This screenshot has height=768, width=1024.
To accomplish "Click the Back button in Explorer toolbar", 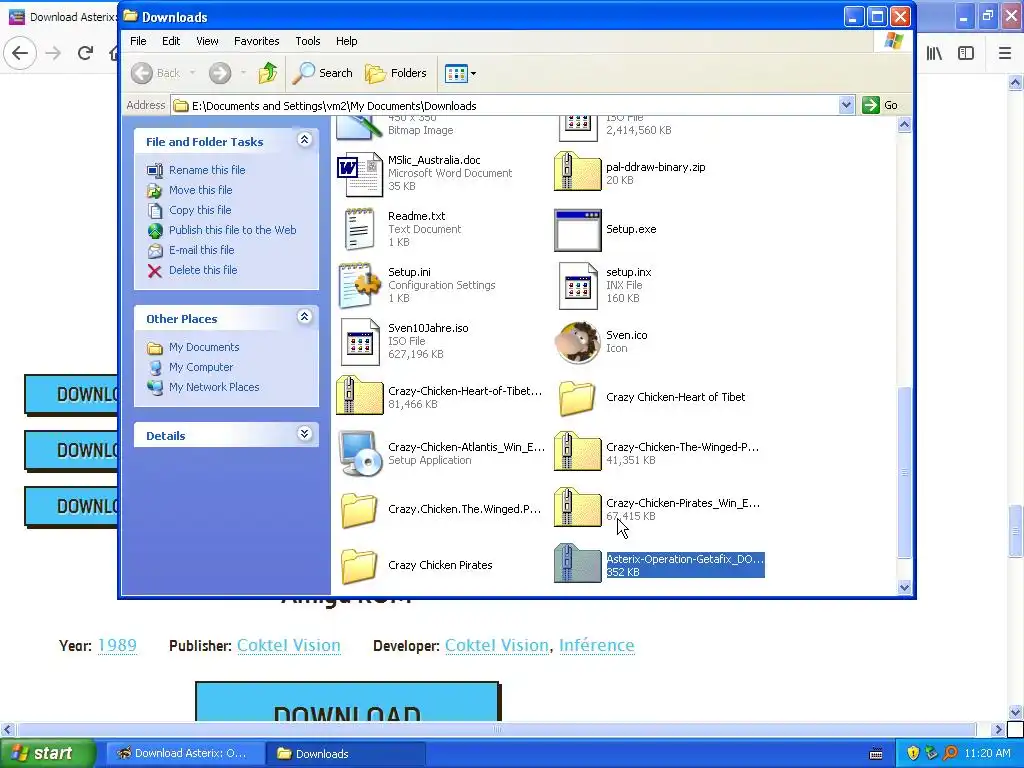I will click(155, 73).
